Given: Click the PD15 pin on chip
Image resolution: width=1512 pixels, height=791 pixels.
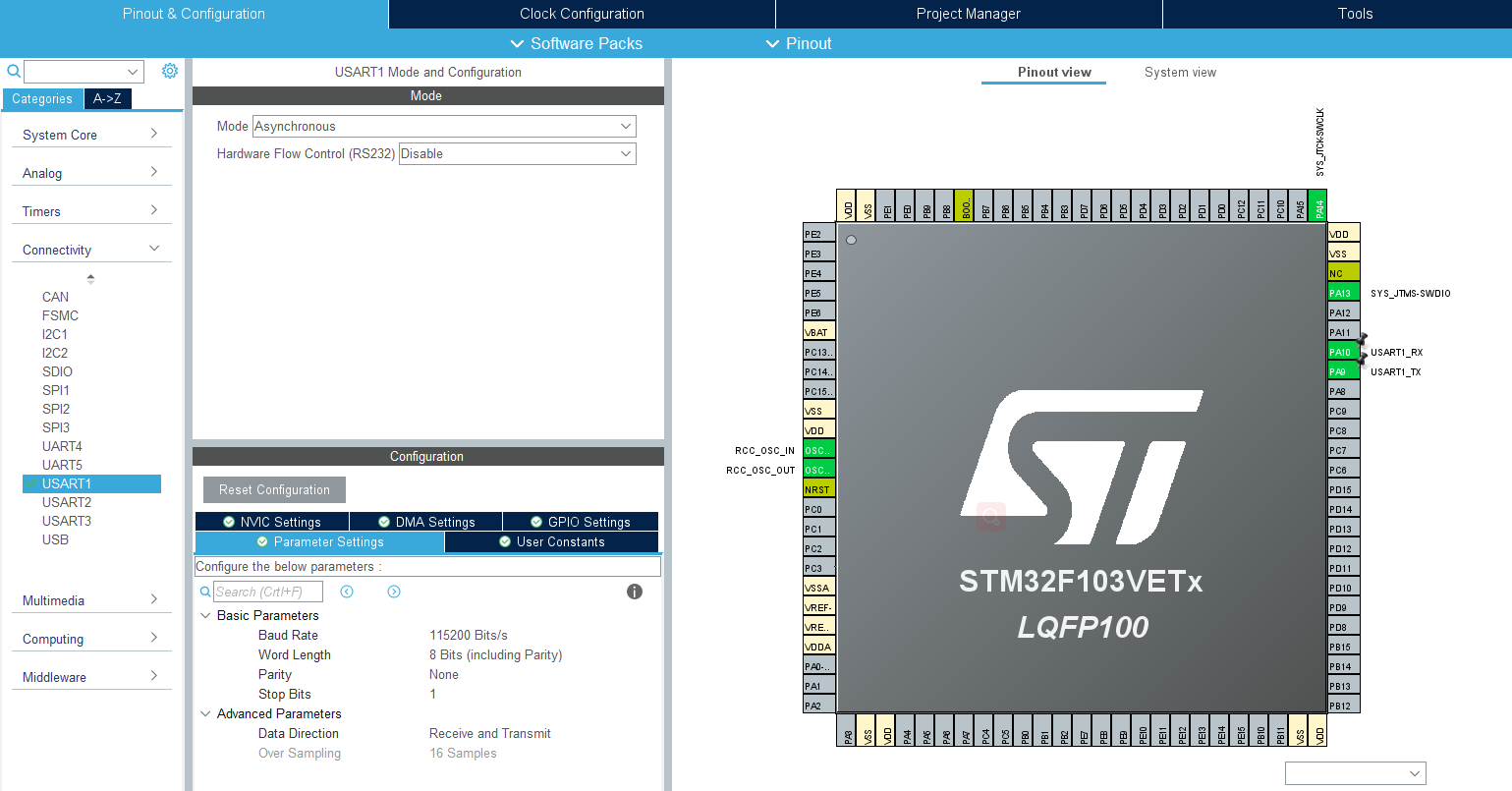Looking at the screenshot, I should tap(1344, 488).
